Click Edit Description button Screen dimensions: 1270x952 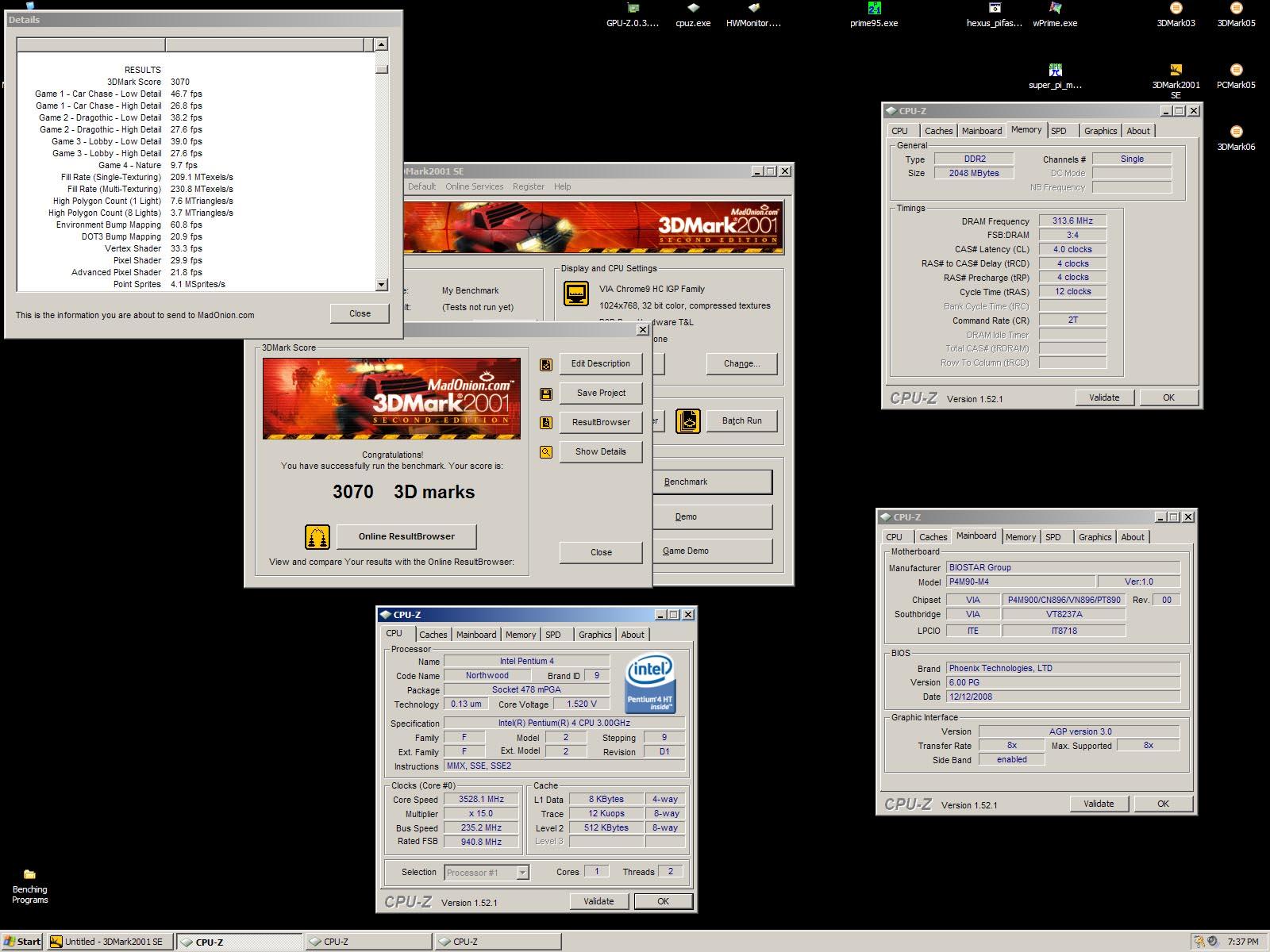pyautogui.click(x=601, y=363)
